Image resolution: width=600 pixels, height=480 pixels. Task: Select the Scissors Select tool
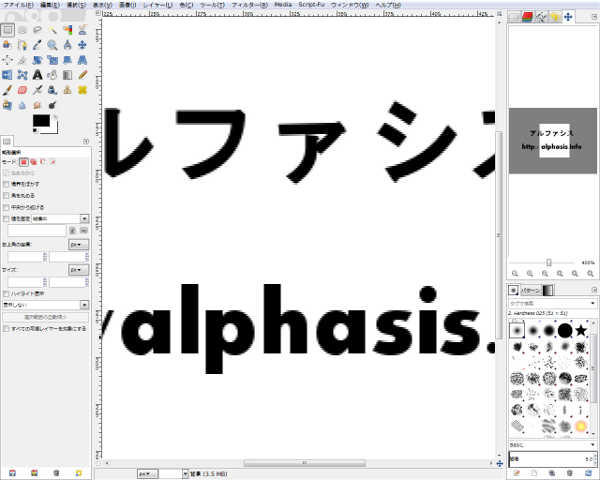(x=82, y=30)
